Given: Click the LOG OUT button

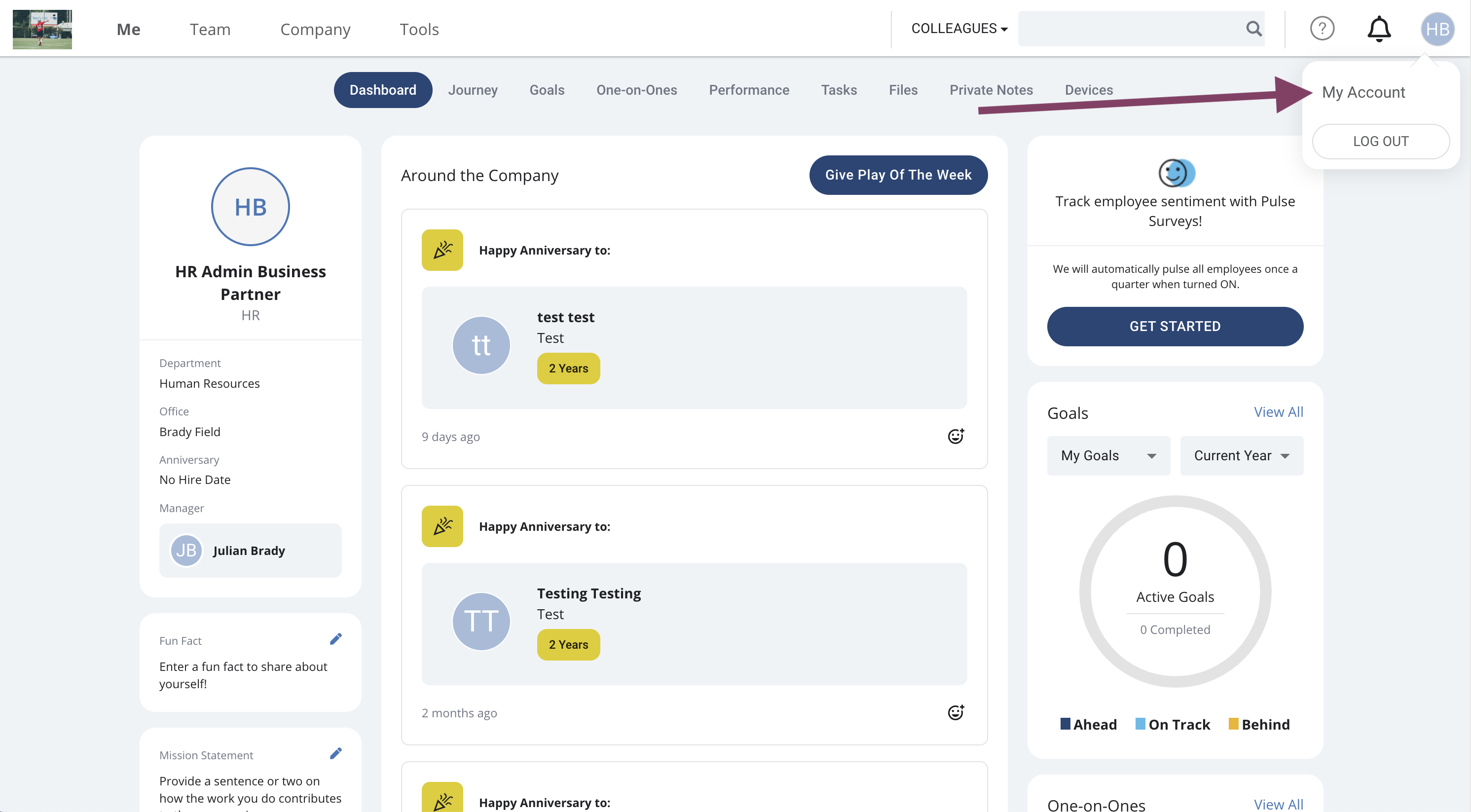Looking at the screenshot, I should (x=1381, y=141).
